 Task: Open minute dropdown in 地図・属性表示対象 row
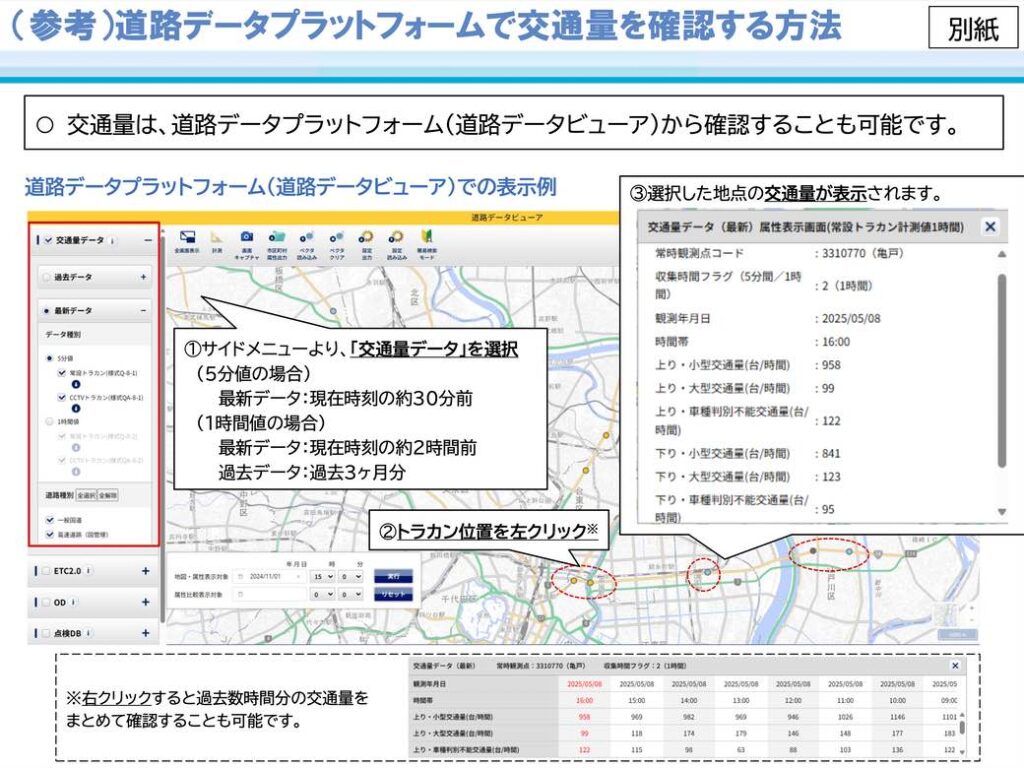click(351, 577)
